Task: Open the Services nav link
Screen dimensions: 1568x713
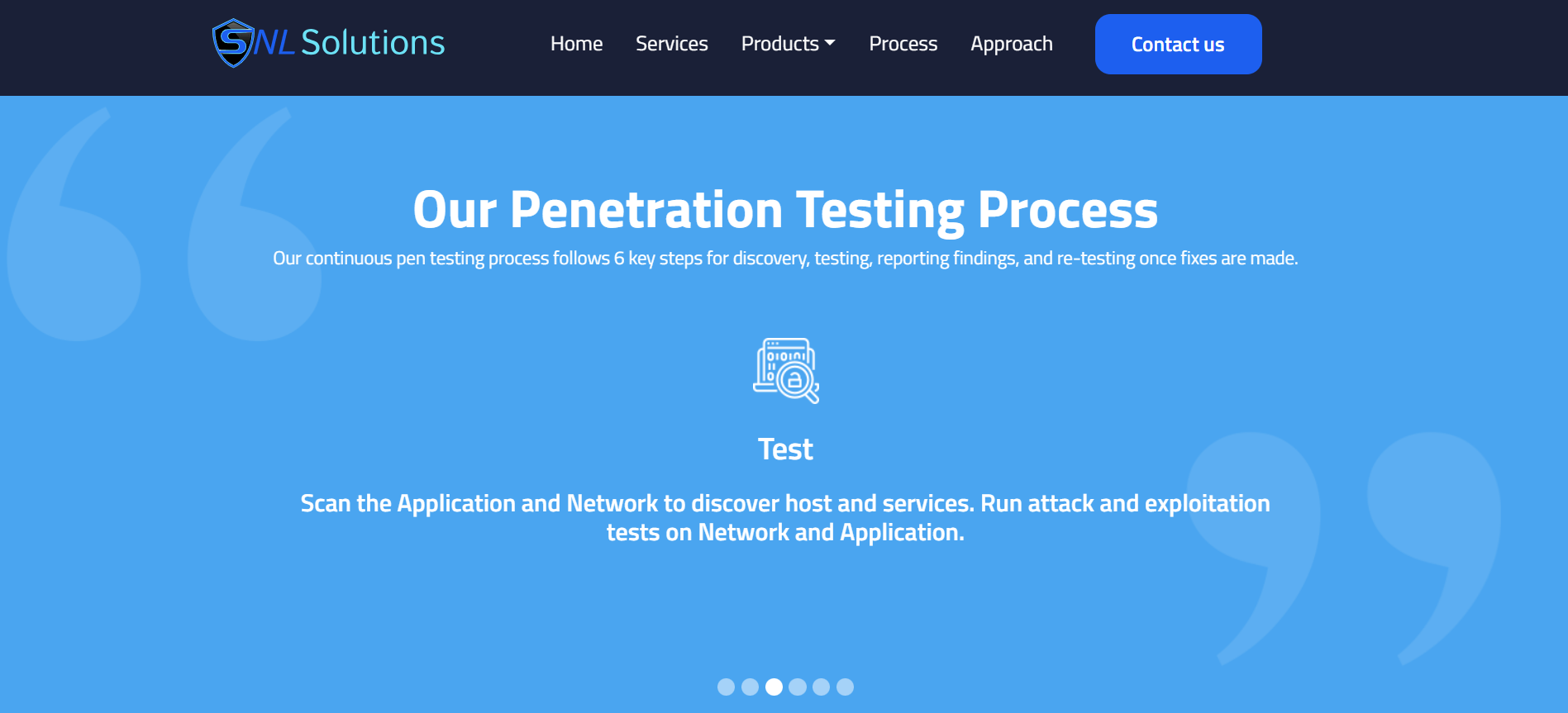Action: [671, 44]
